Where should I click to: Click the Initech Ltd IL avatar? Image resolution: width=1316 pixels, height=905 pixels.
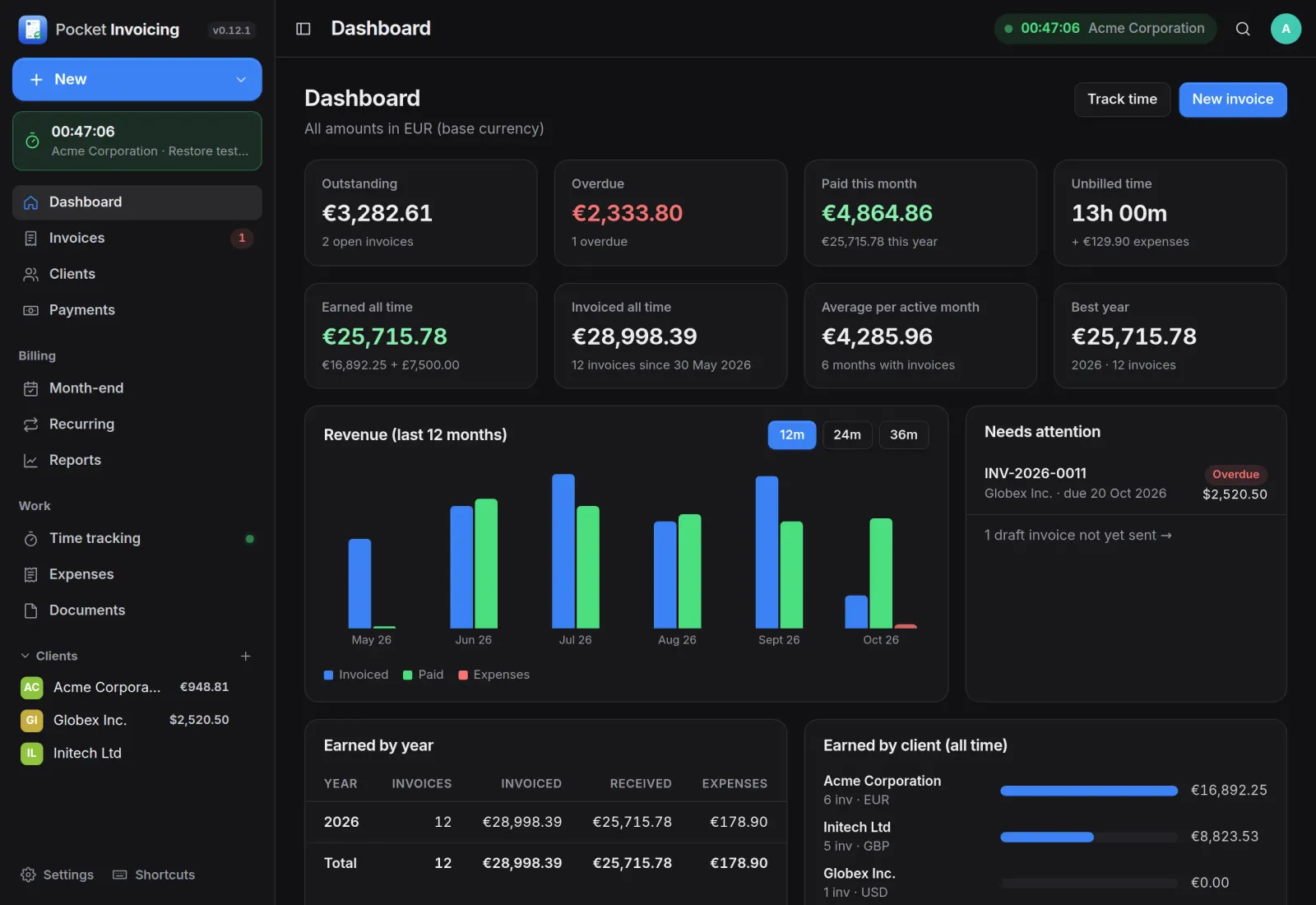pos(31,753)
